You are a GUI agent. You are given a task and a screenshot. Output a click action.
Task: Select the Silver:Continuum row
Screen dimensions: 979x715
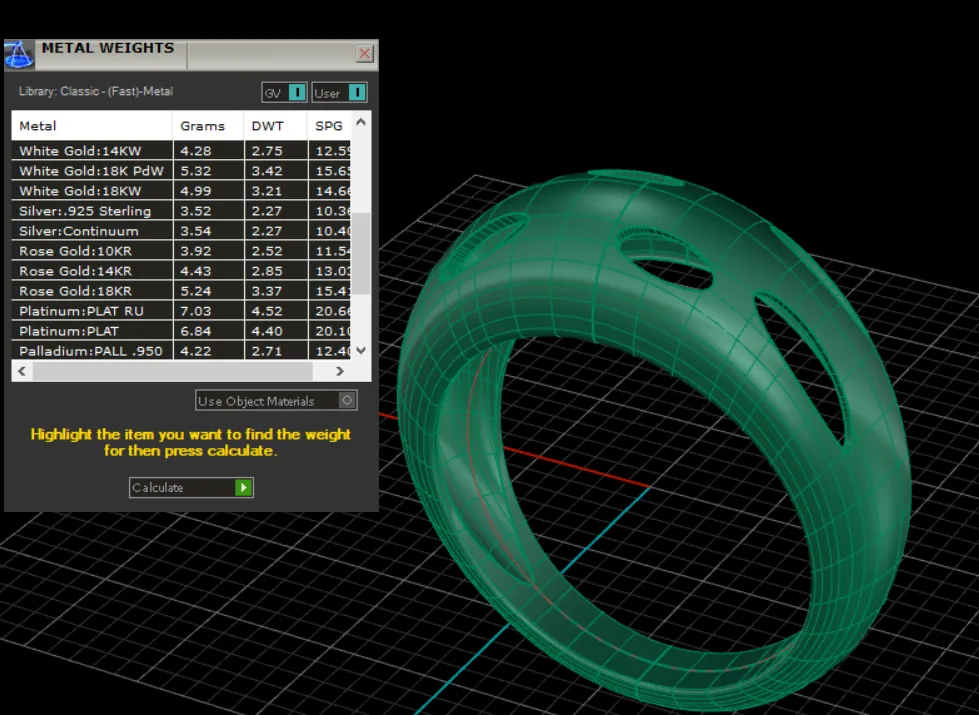point(181,230)
